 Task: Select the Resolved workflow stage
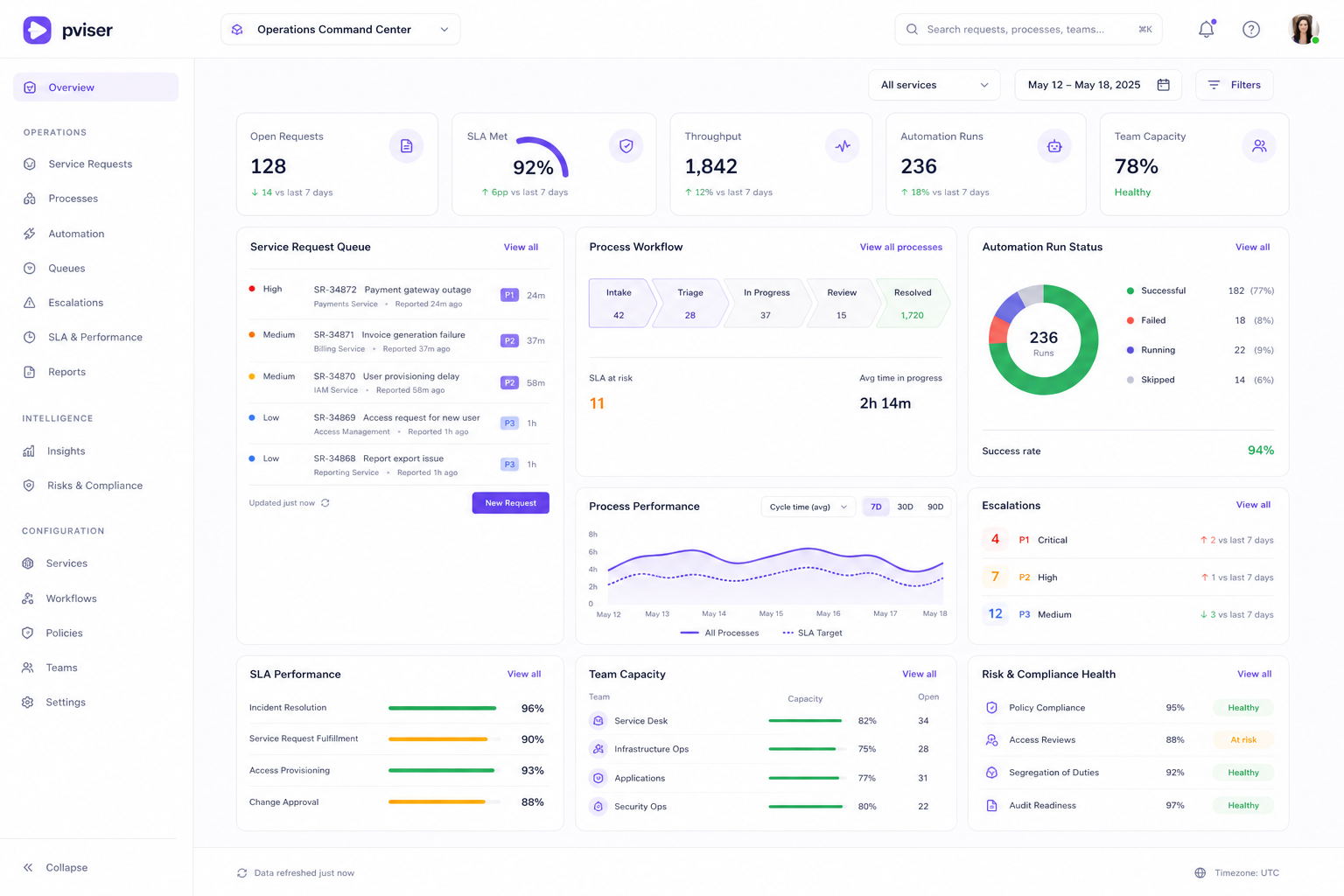pyautogui.click(x=912, y=303)
